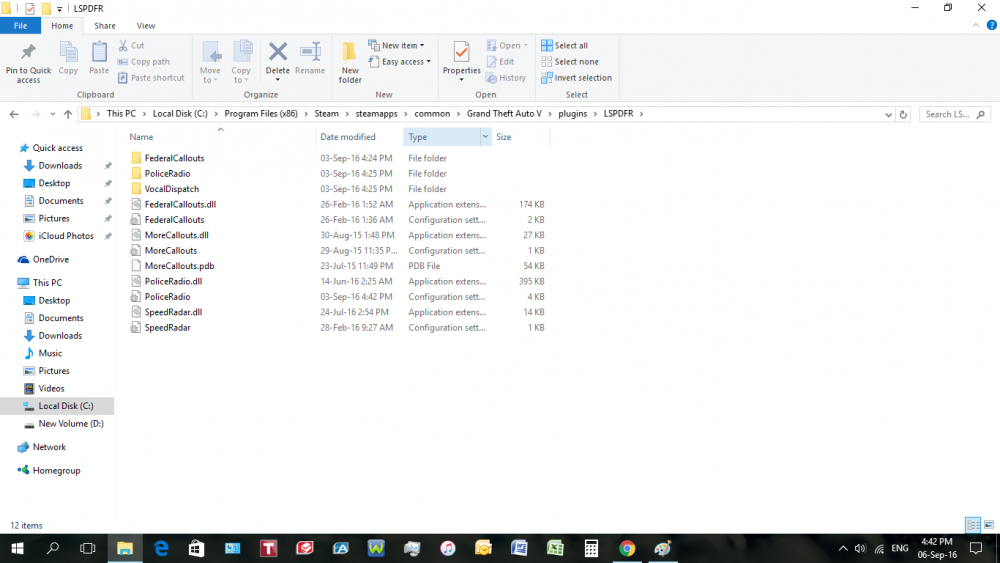Go to plugins in address path
Screen dimensions: 1000x563
tap(572, 113)
